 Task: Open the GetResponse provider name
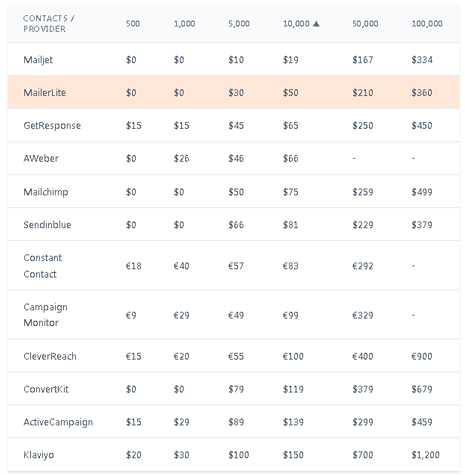(52, 126)
